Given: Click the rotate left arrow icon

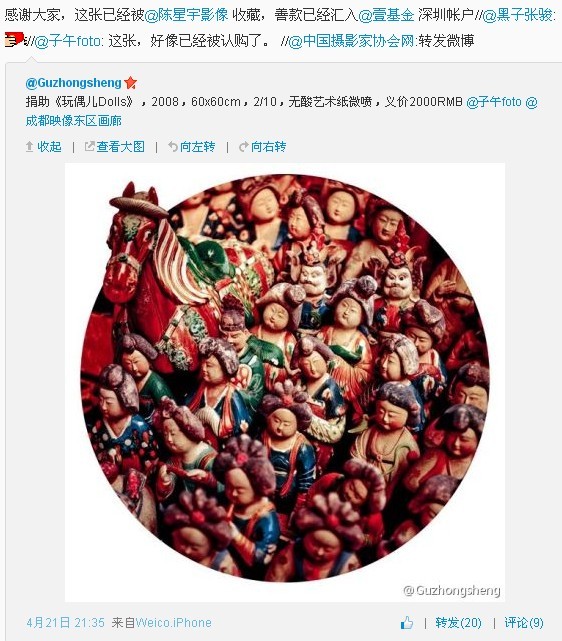Looking at the screenshot, I should click(x=173, y=146).
